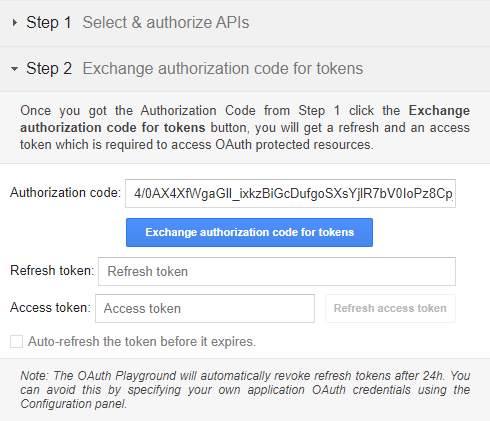Viewport: 490px width, 421px height.
Task: Click the 'Step 2' heading label
Action: pyautogui.click(x=49, y=69)
